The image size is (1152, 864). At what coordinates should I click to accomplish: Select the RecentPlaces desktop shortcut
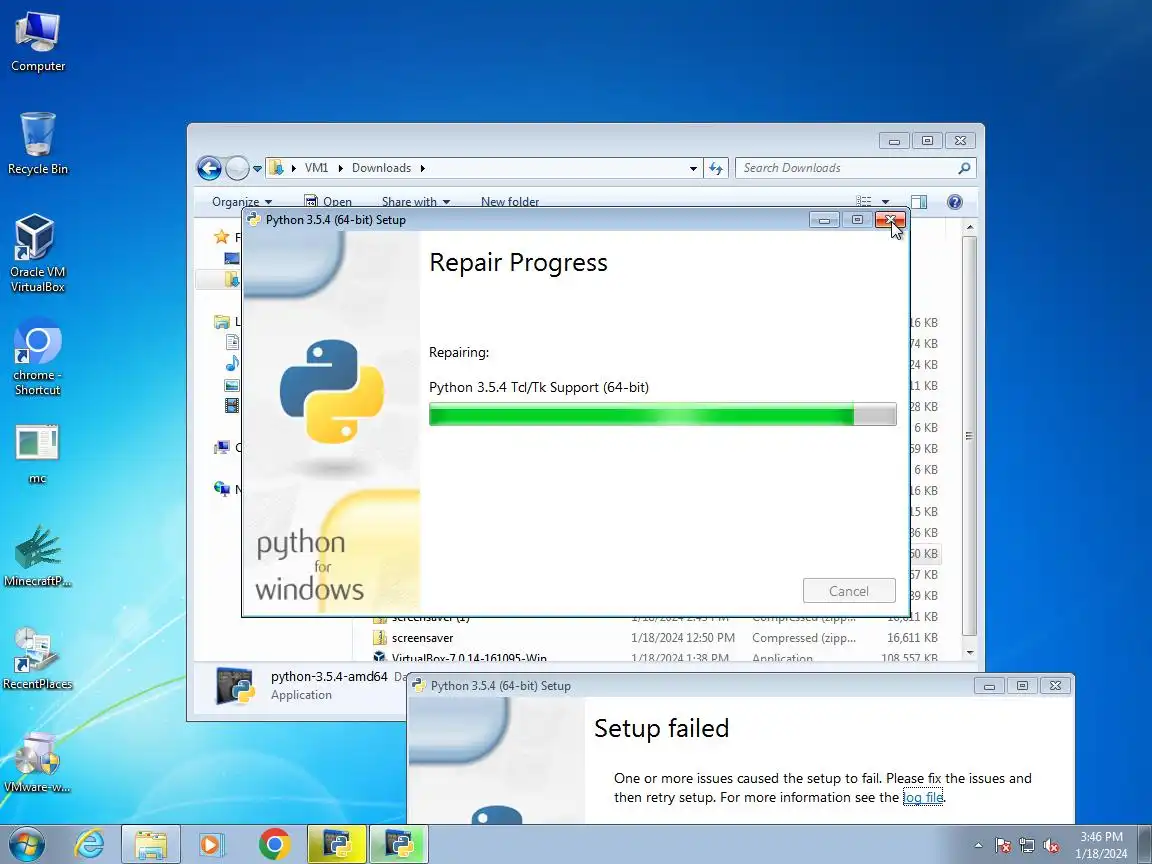point(37,659)
